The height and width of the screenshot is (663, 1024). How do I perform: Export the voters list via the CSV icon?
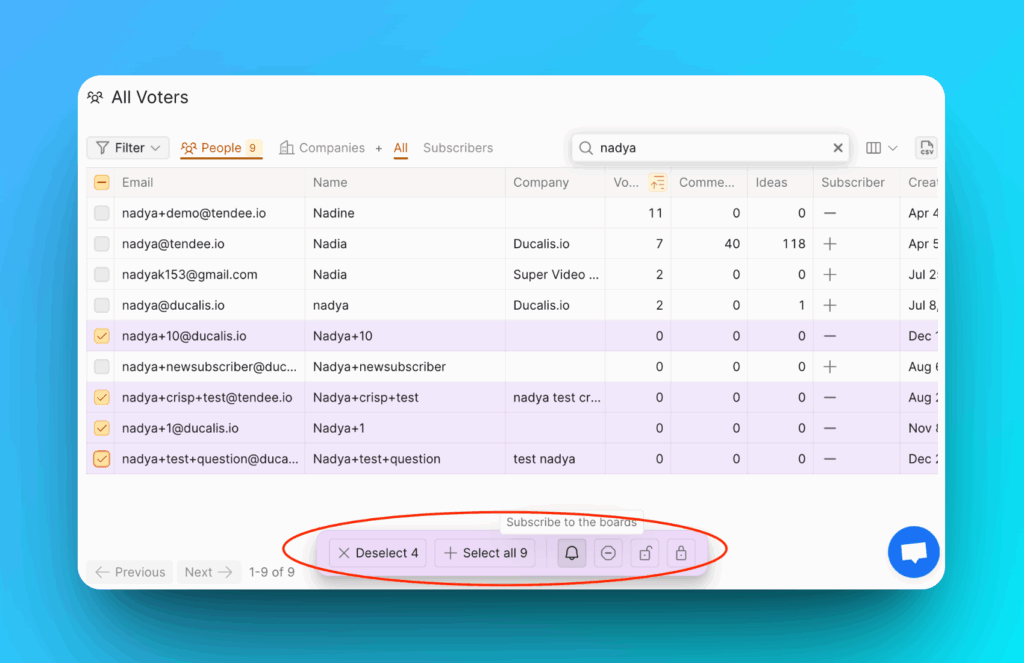[x=926, y=148]
